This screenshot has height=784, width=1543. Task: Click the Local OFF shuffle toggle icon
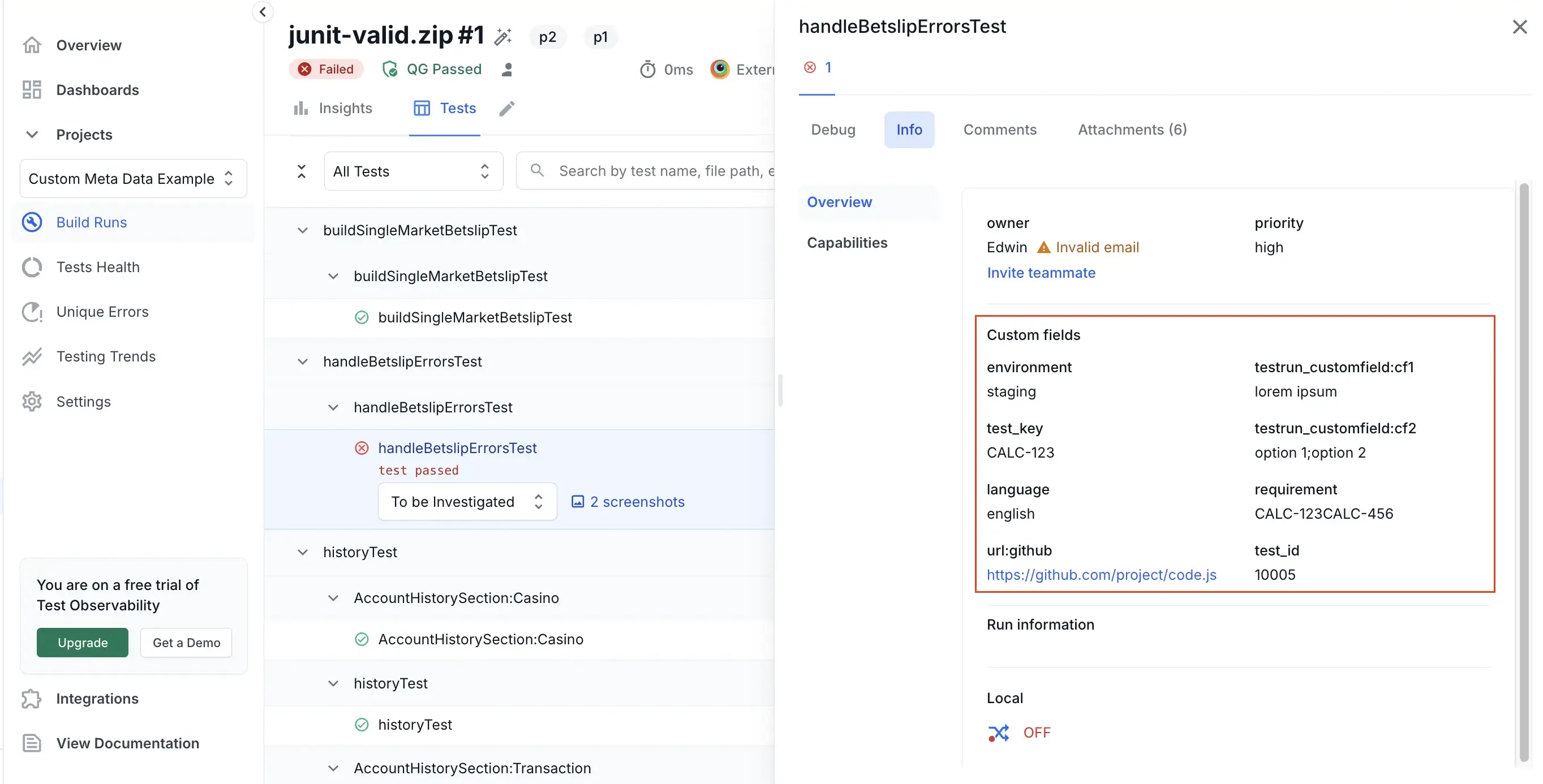[999, 733]
